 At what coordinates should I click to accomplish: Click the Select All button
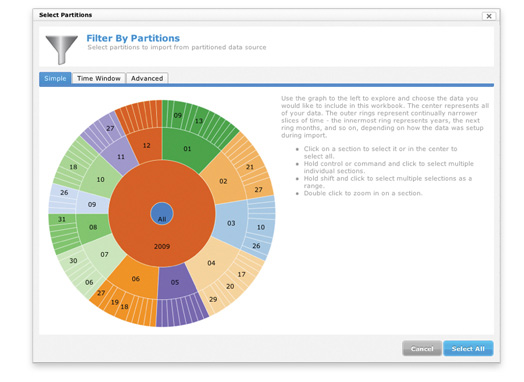click(x=468, y=349)
